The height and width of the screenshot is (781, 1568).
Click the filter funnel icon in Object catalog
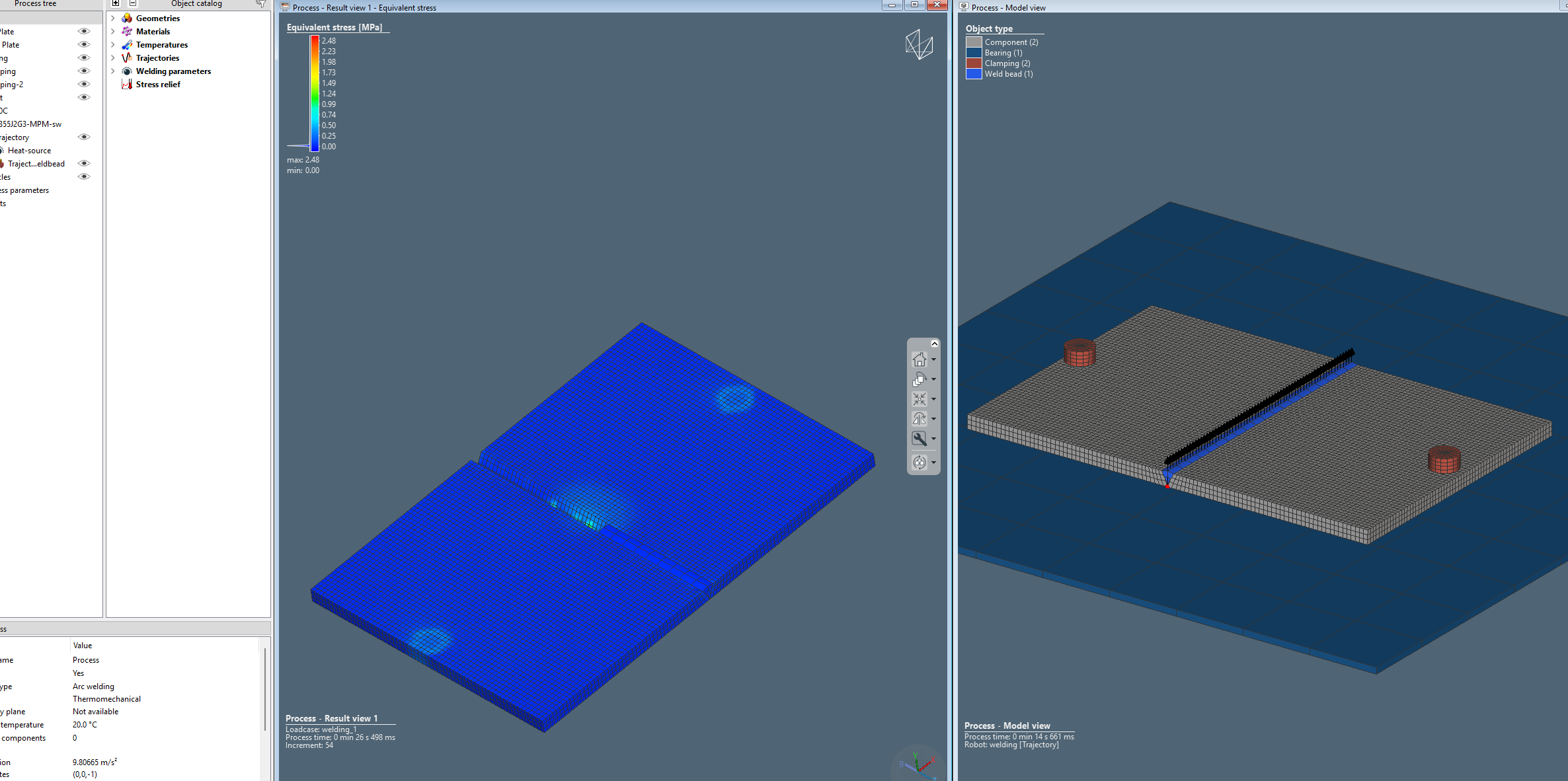click(261, 4)
